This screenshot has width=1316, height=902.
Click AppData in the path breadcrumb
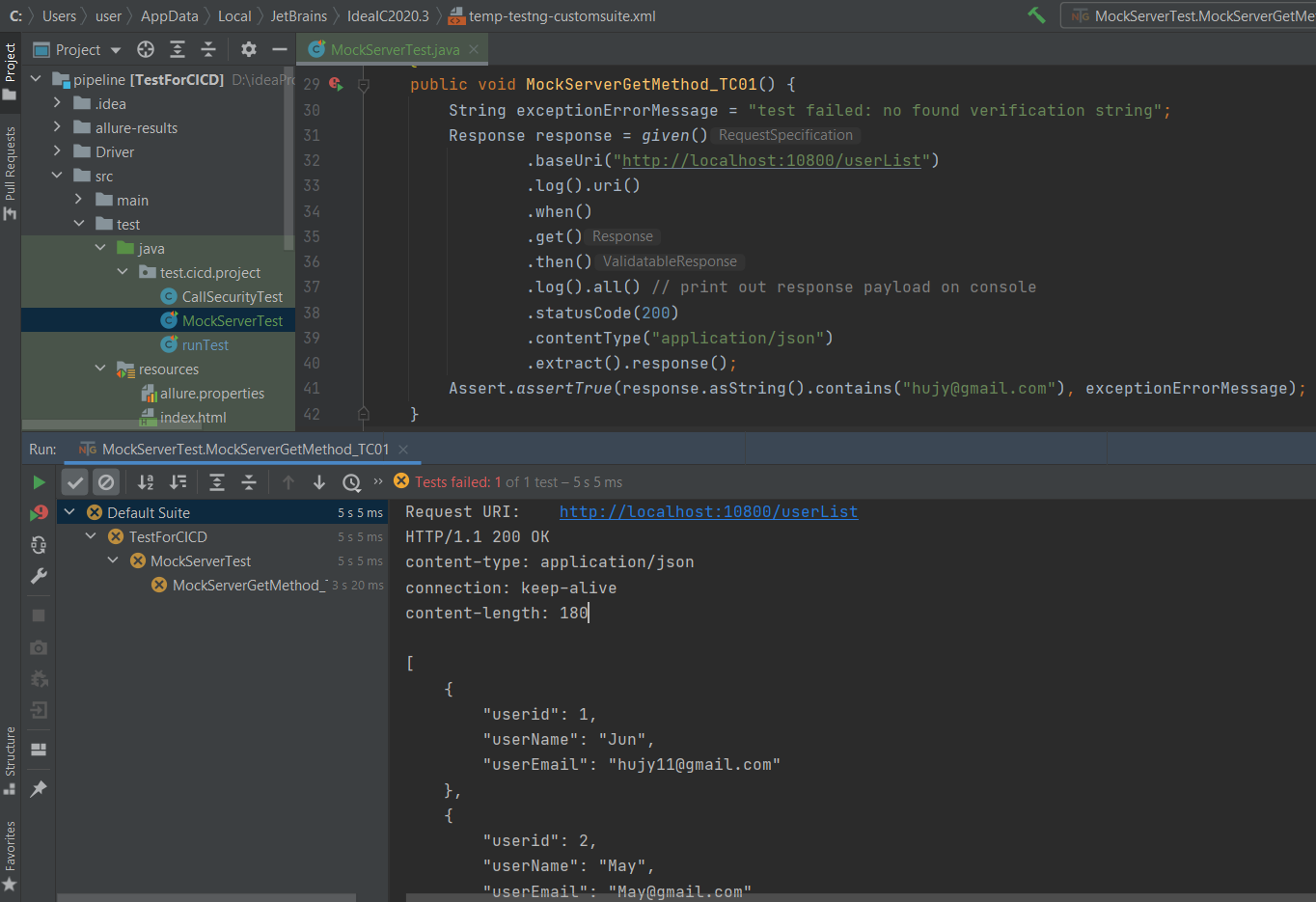(x=170, y=15)
